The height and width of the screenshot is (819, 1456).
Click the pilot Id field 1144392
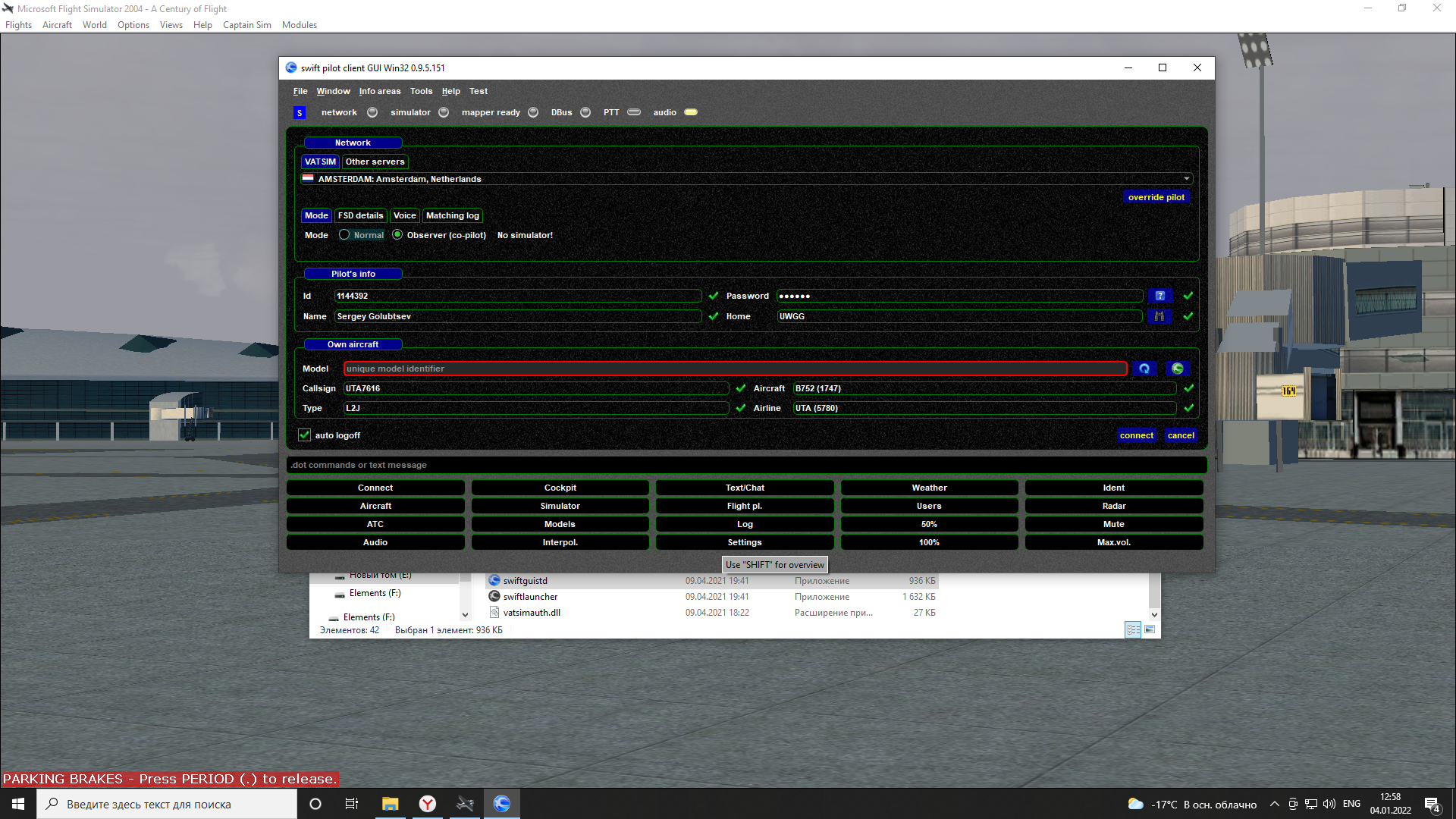(x=518, y=296)
